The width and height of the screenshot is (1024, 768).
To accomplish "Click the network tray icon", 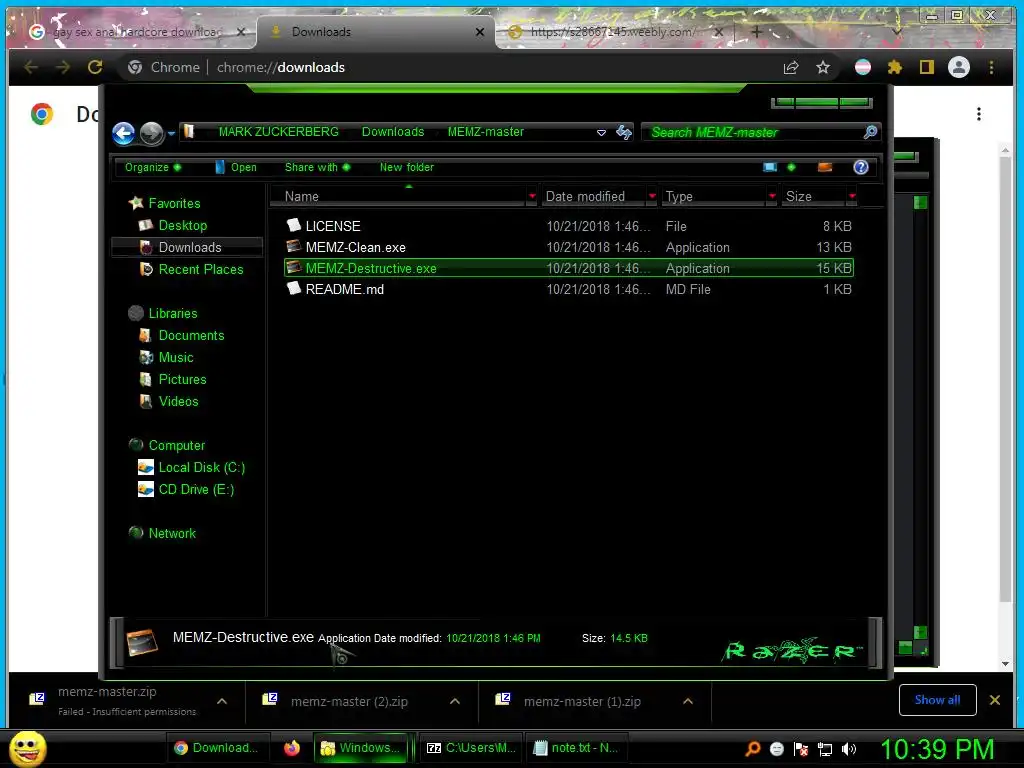I will pyautogui.click(x=825, y=749).
